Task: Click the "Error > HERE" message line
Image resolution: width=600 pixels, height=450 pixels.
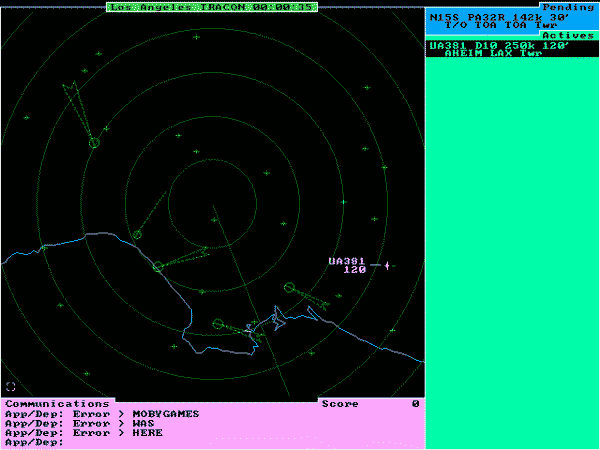Action: click(x=102, y=432)
